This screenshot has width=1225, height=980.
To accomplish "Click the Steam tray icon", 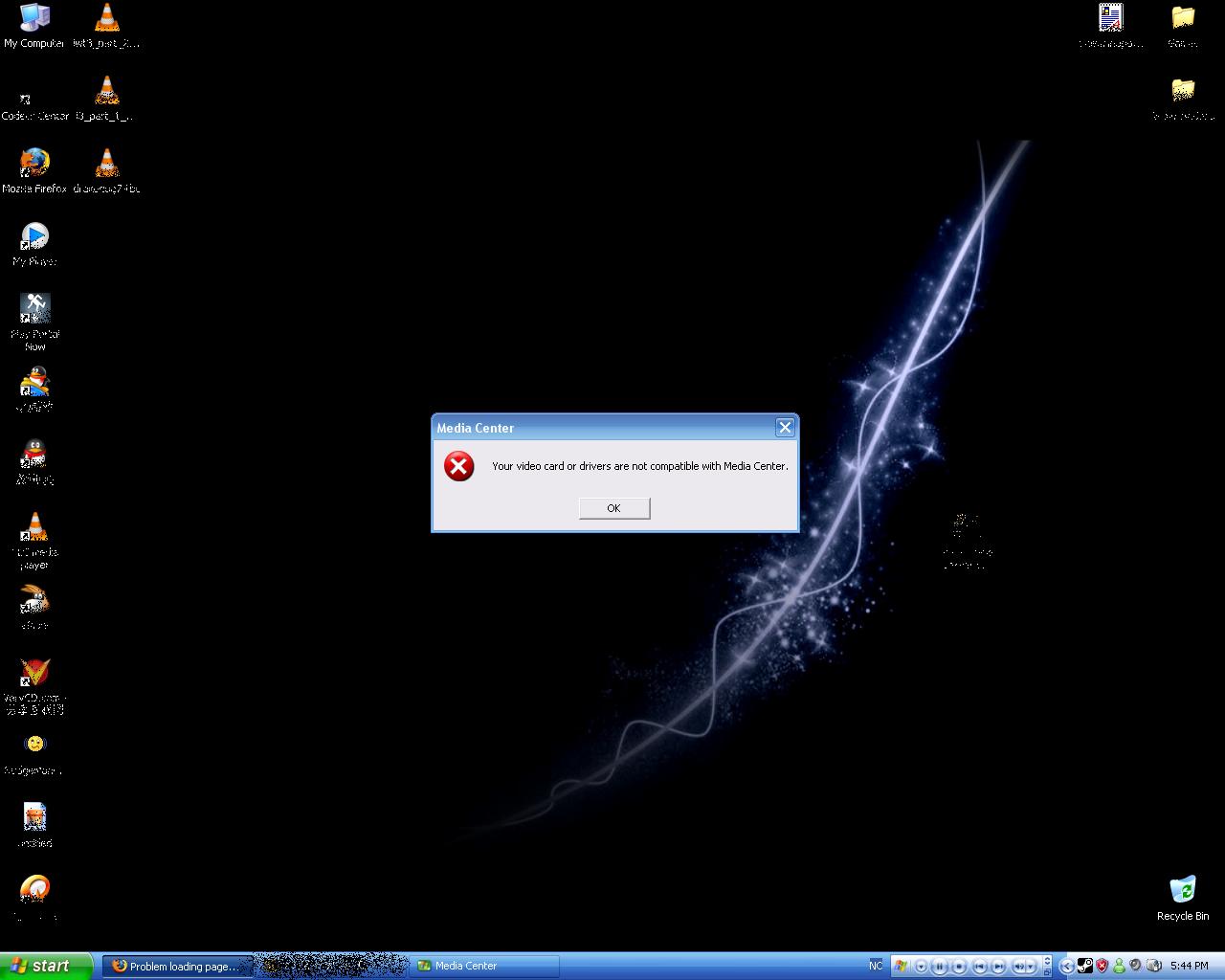I will click(x=1084, y=966).
